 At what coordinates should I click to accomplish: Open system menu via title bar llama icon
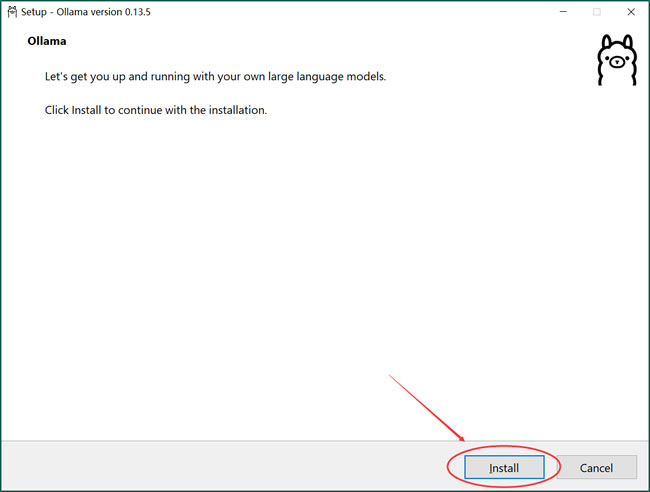[11, 12]
